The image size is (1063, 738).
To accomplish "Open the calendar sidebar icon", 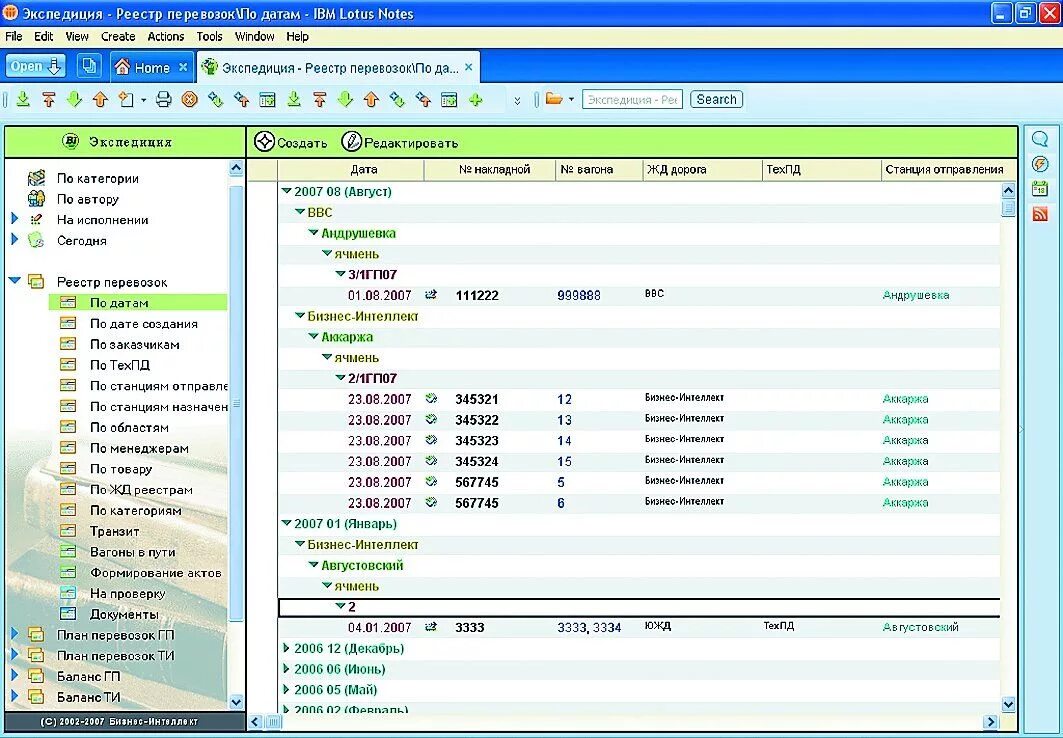I will [x=1040, y=189].
